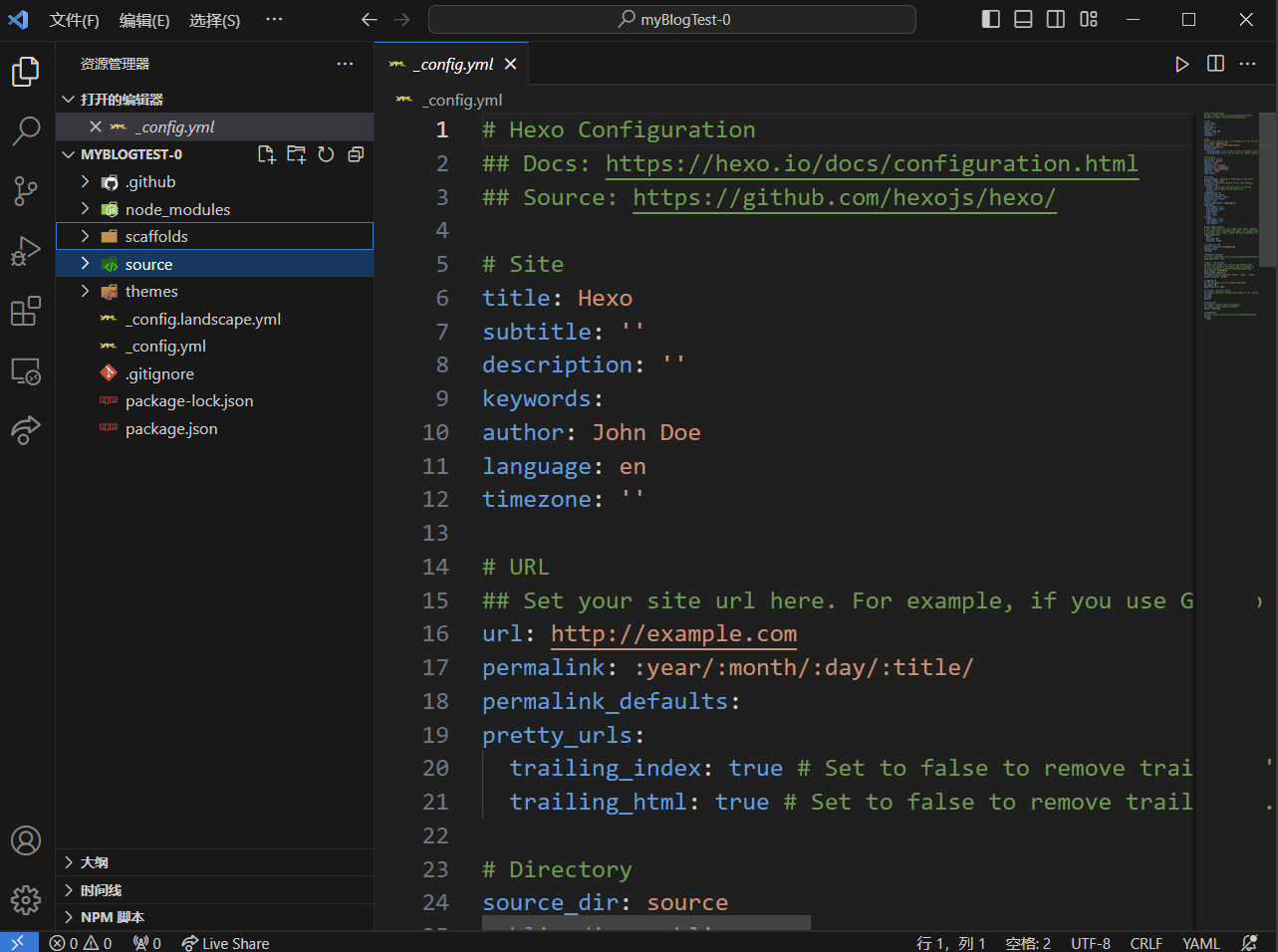
Task: Open the package.json file
Action: (x=214, y=428)
